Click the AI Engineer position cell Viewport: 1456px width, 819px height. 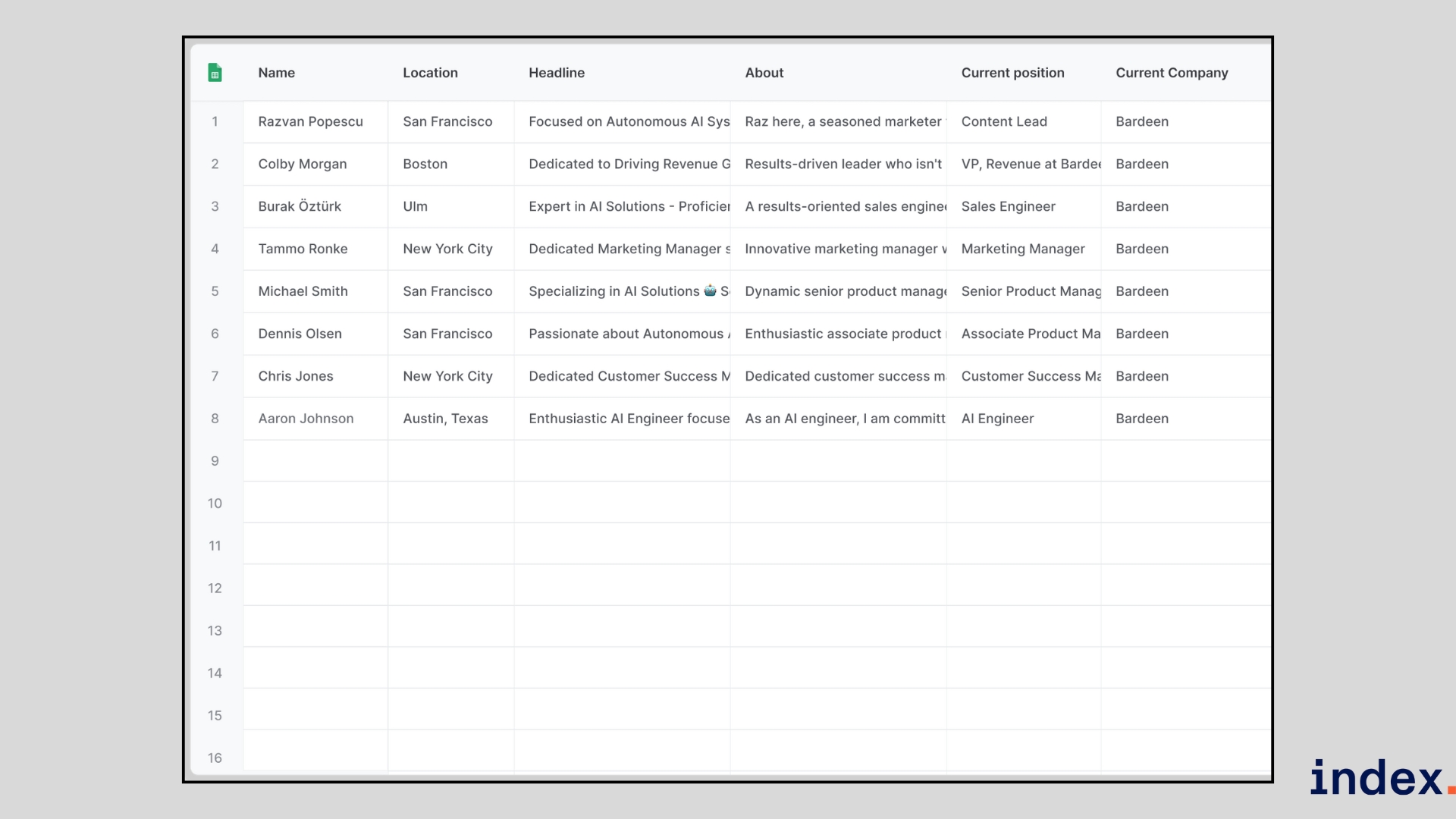coord(997,419)
